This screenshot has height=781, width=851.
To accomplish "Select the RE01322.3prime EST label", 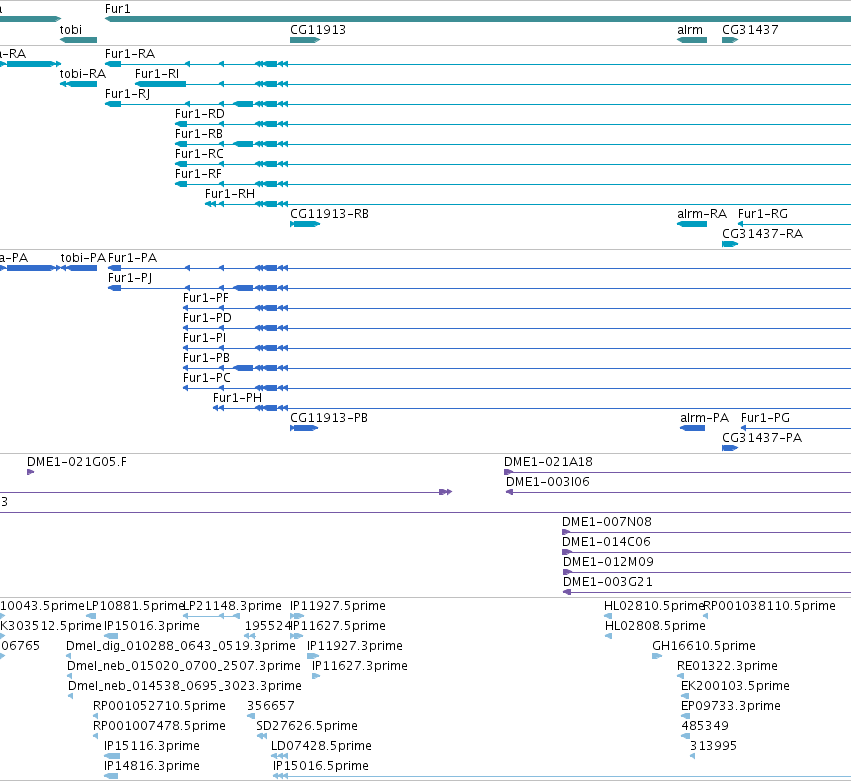I will click(727, 666).
